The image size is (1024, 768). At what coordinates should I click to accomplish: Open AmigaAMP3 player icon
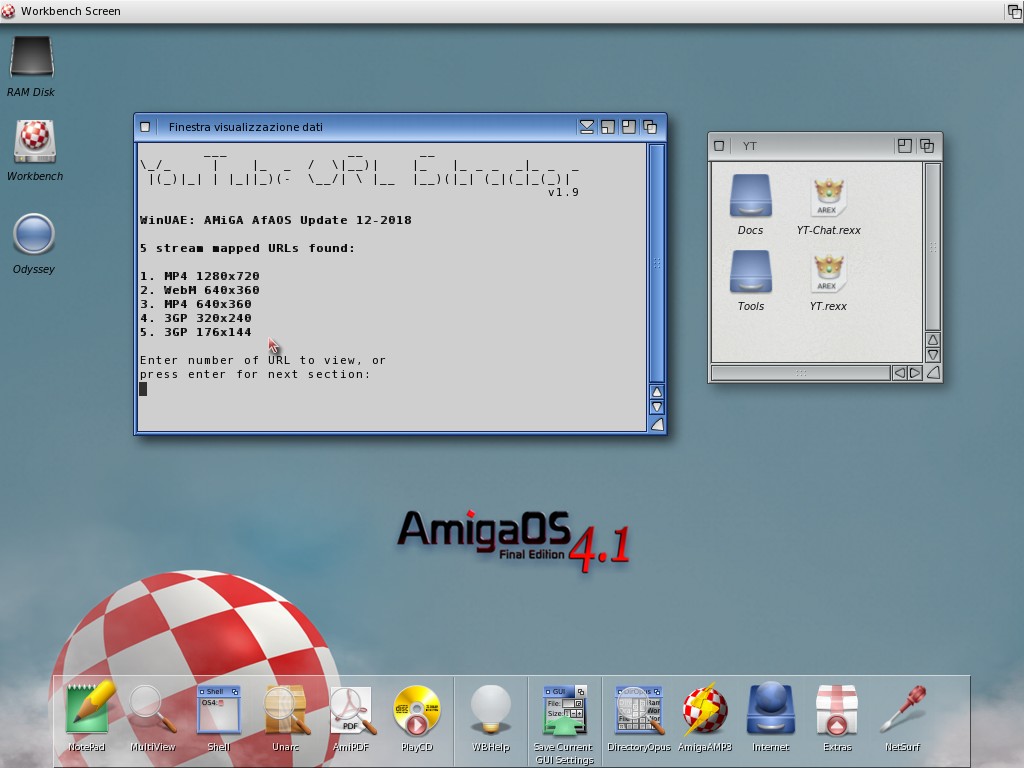705,711
